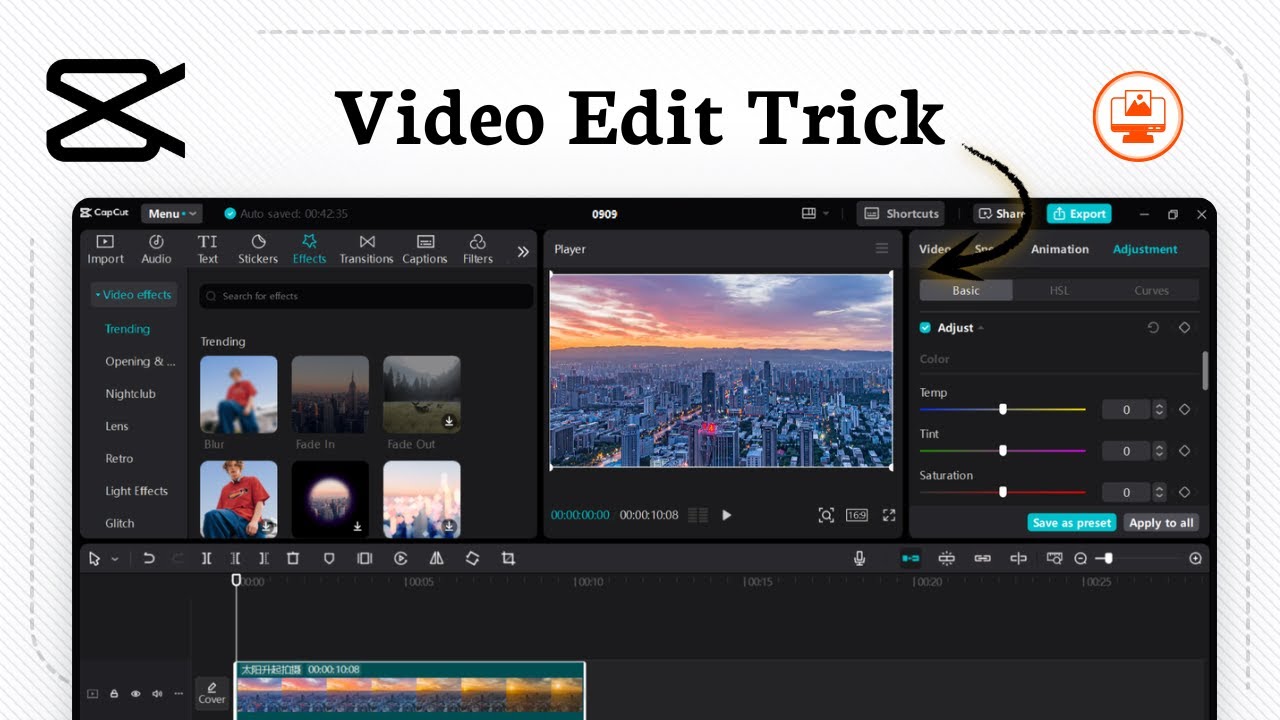Open the player fullscreen view
This screenshot has width=1280, height=720.
coord(889,515)
